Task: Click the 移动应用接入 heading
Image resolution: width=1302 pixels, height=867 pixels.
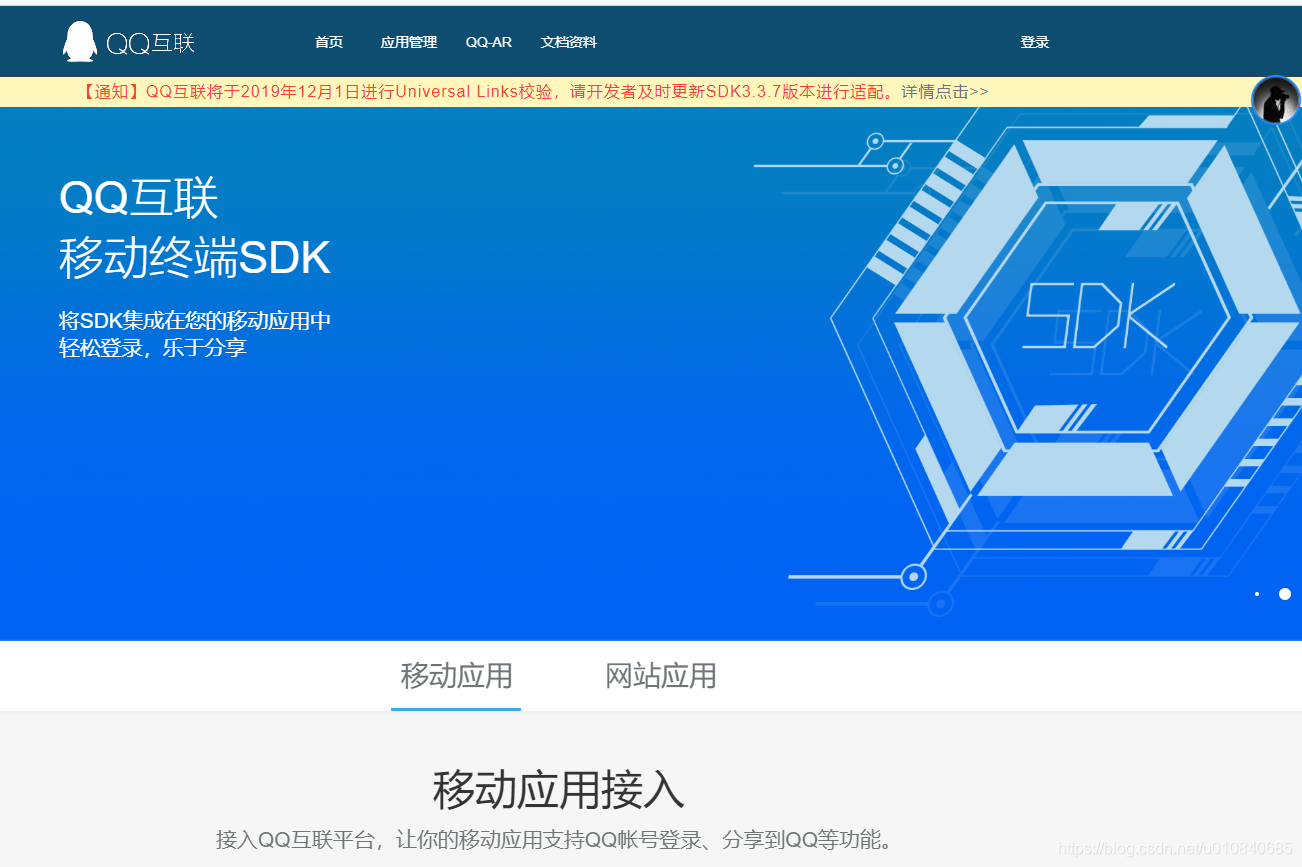Action: click(x=558, y=791)
